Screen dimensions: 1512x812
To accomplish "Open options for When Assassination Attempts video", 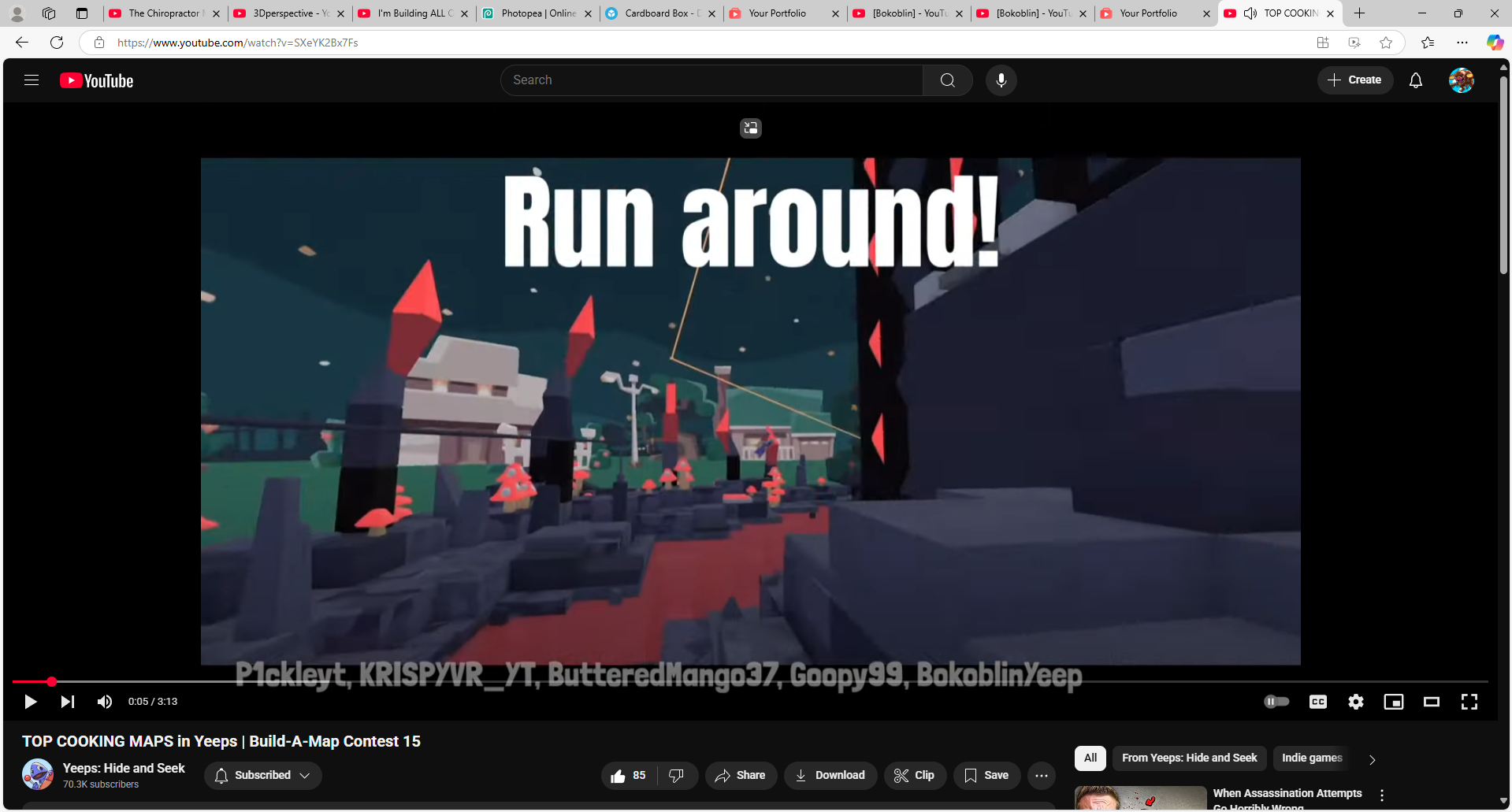I will click(x=1382, y=796).
